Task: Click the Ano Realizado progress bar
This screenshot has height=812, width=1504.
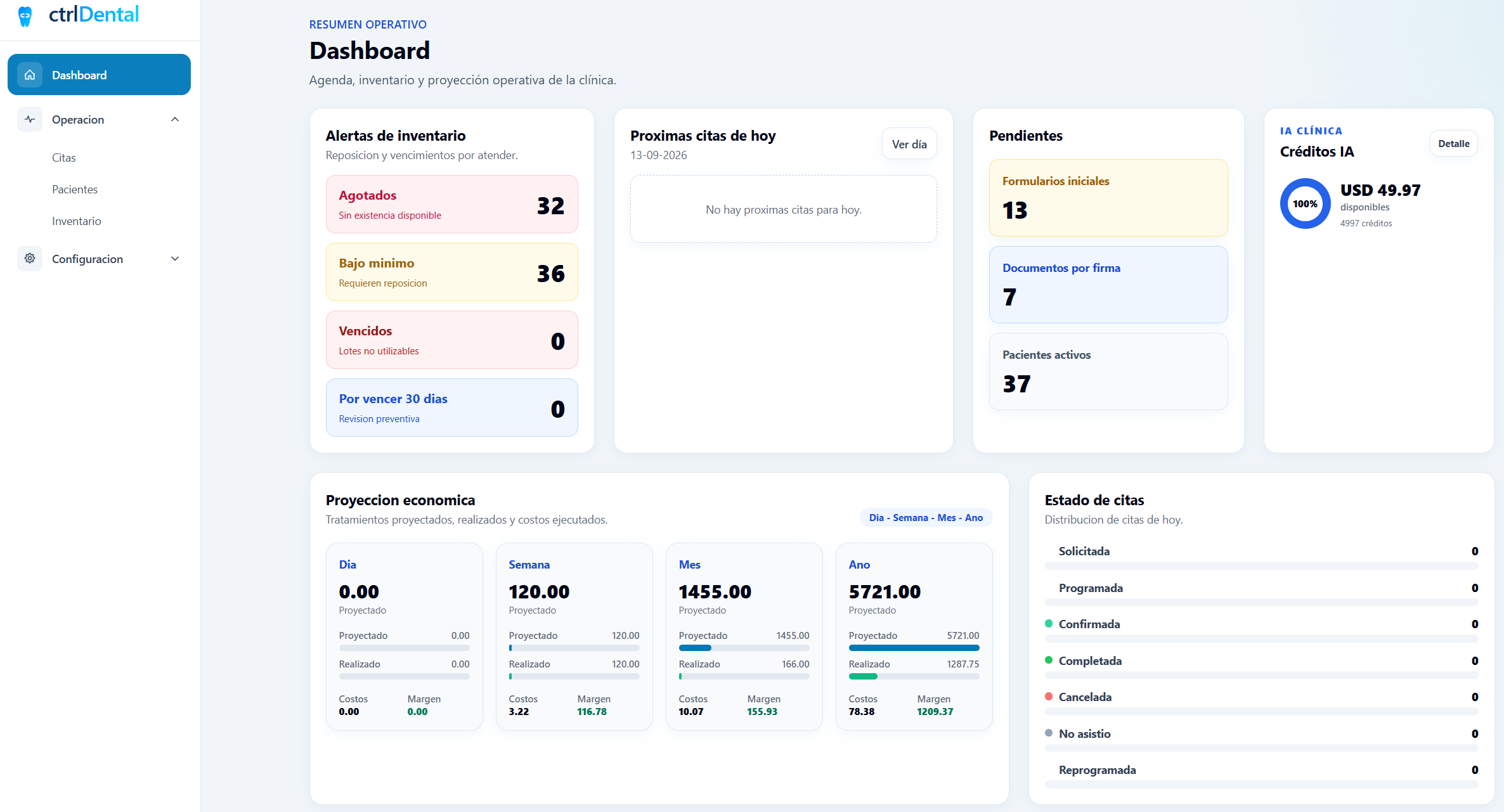Action: click(914, 676)
